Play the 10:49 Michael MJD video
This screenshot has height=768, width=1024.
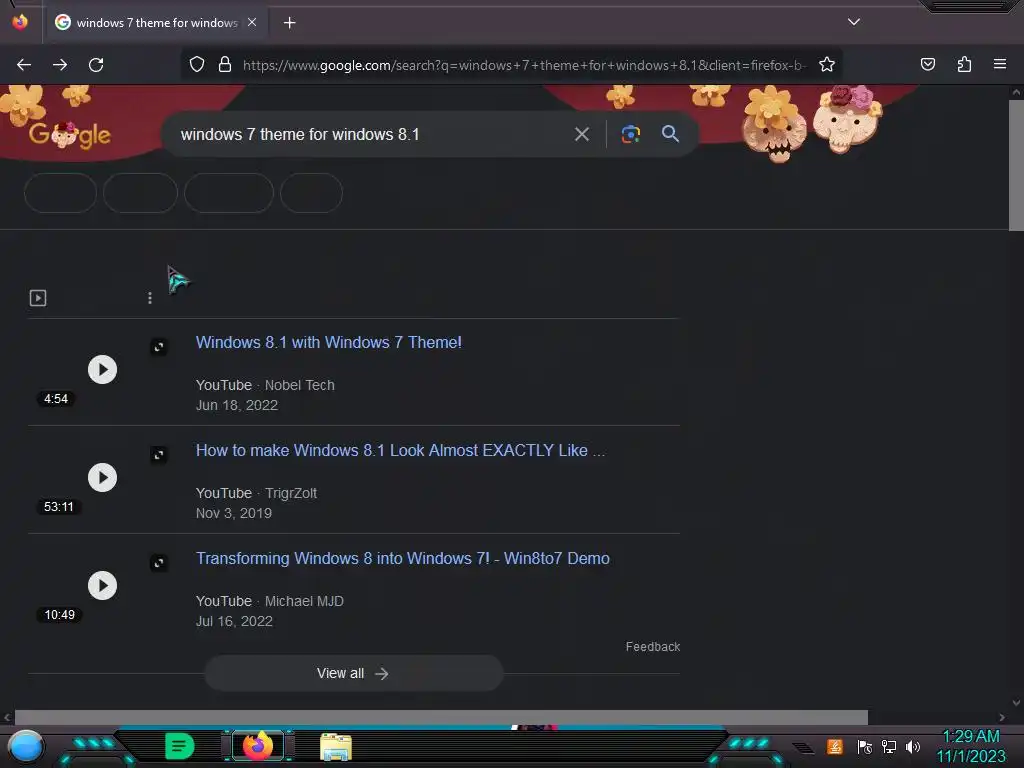(x=103, y=585)
